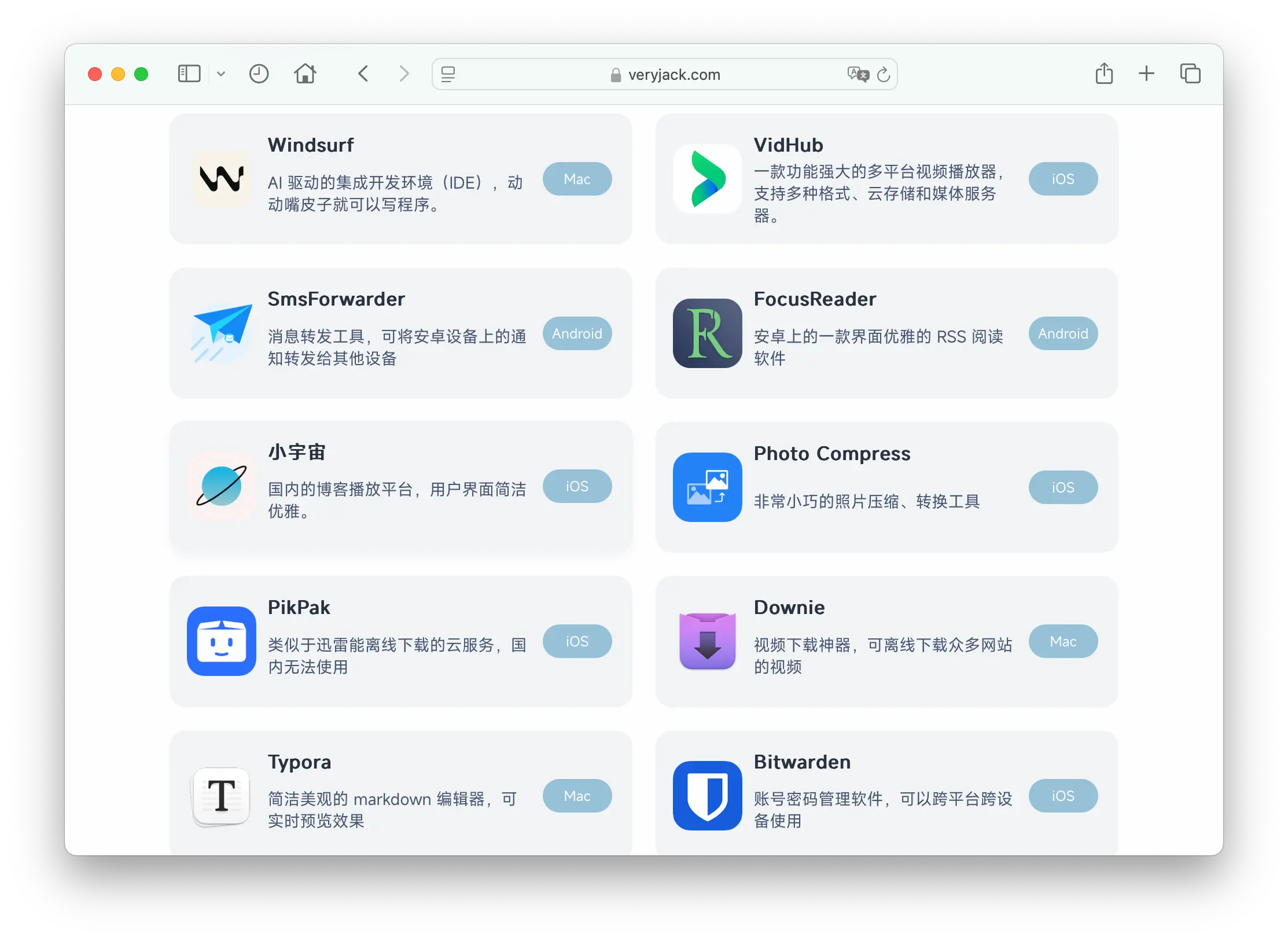The width and height of the screenshot is (1288, 941).
Task: Click the Android tag on FocusReader card
Action: tap(1063, 333)
